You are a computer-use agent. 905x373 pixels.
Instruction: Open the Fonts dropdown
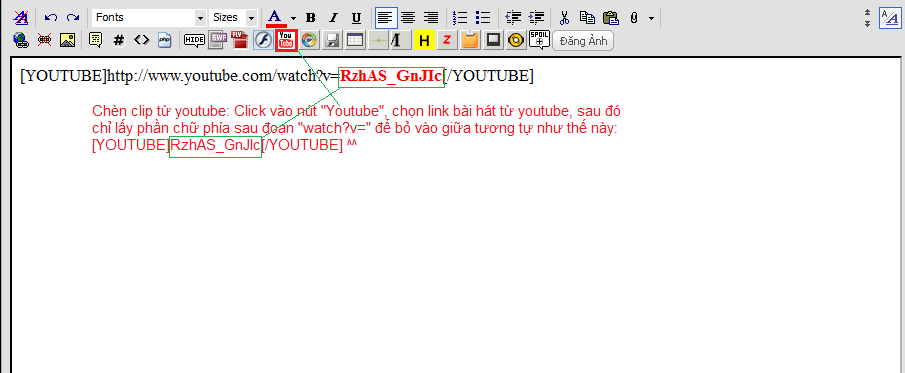149,18
